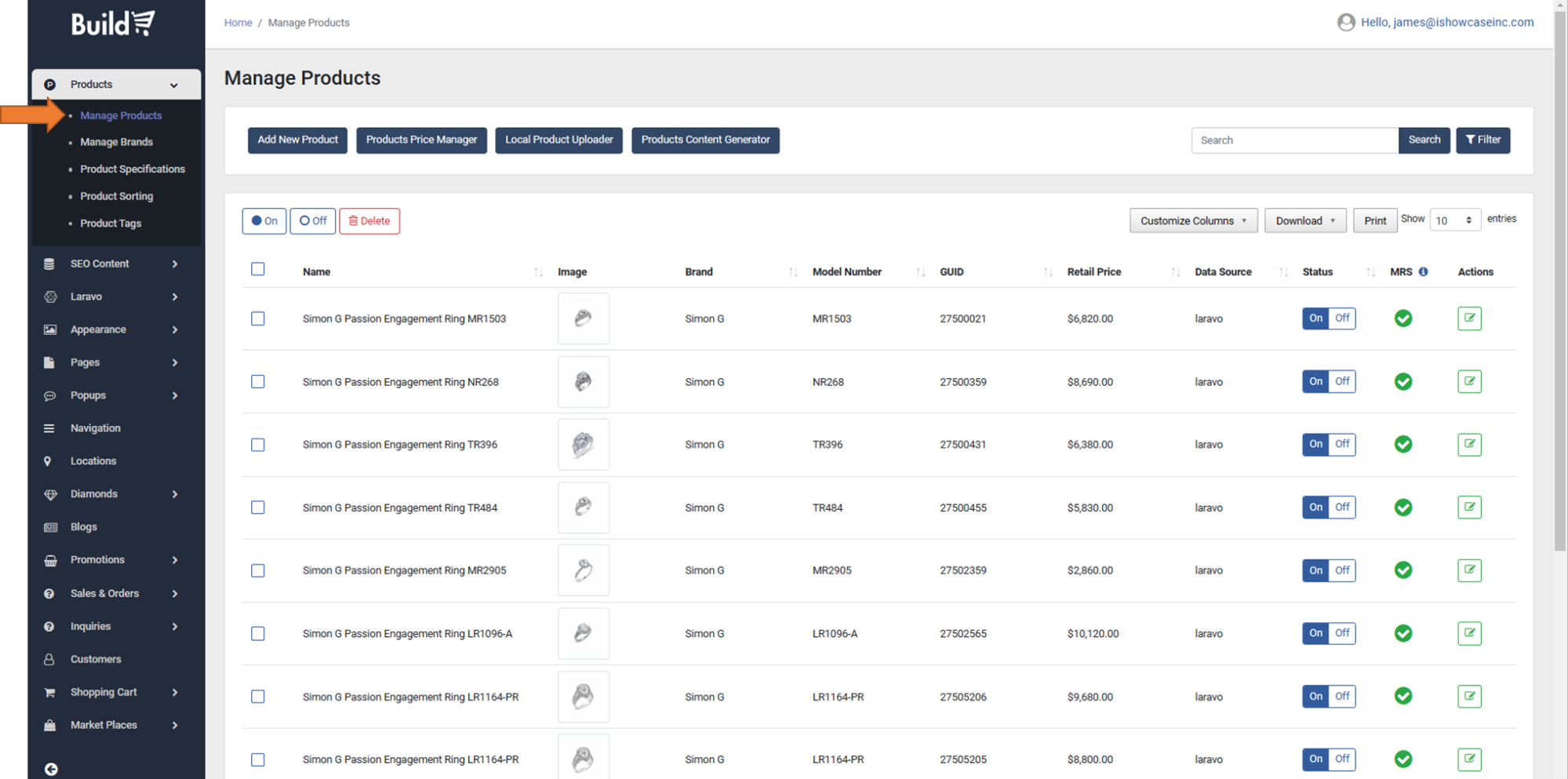Open the edit action icon for MR1503
The width and height of the screenshot is (1568, 779).
[1468, 319]
